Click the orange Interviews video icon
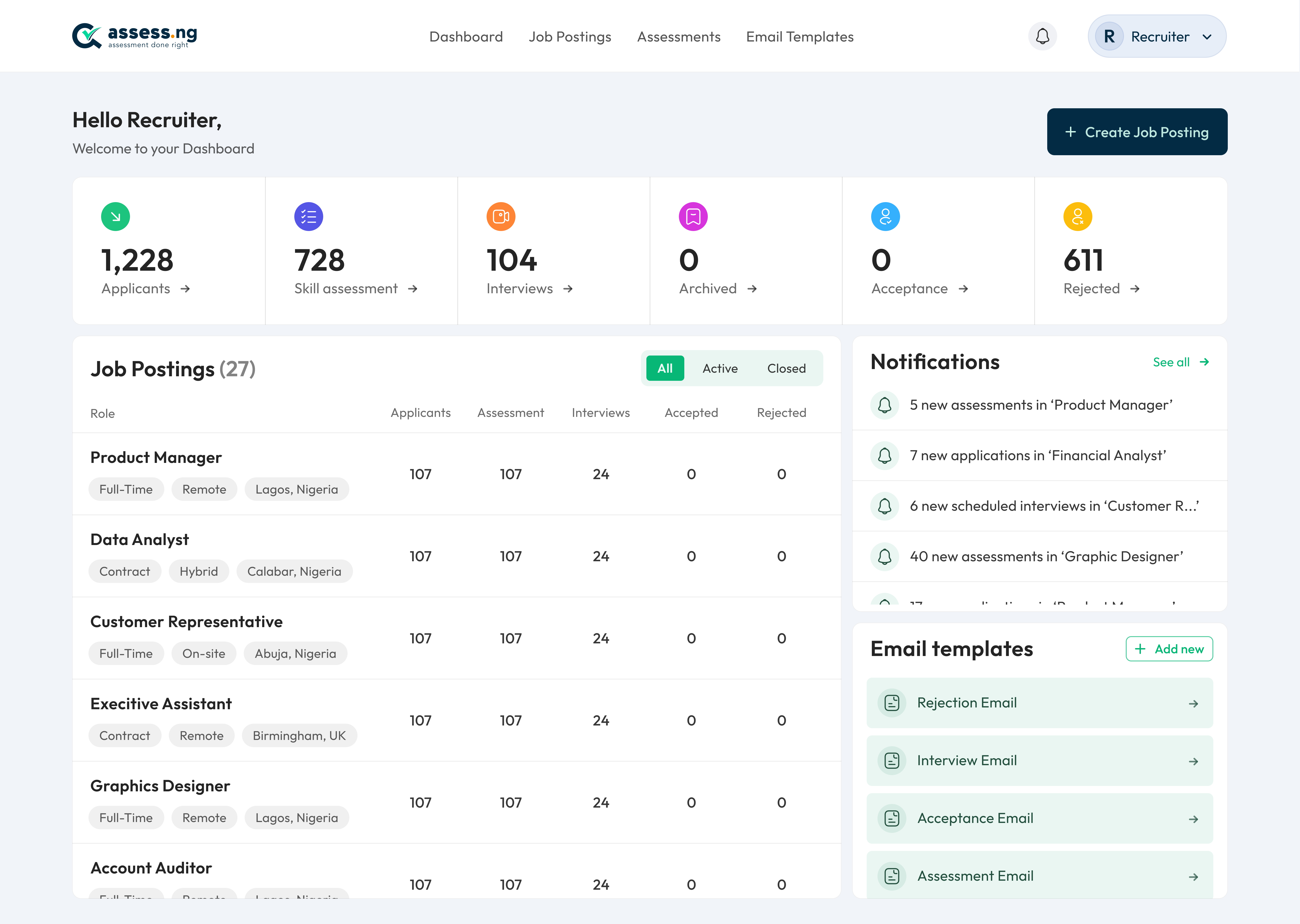 tap(501, 217)
